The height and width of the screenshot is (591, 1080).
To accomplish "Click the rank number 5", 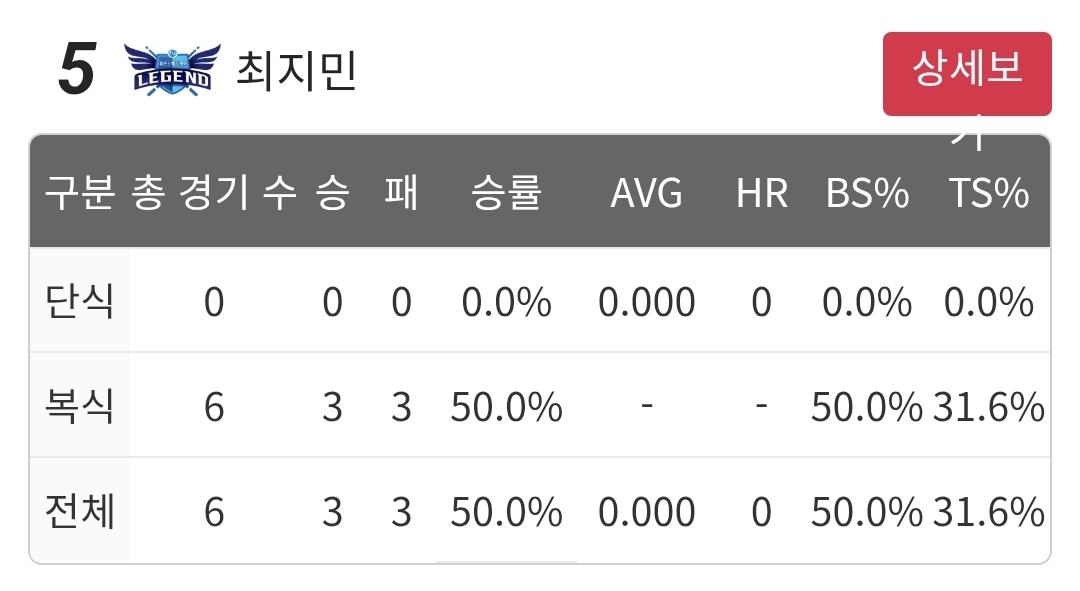I will (76, 69).
